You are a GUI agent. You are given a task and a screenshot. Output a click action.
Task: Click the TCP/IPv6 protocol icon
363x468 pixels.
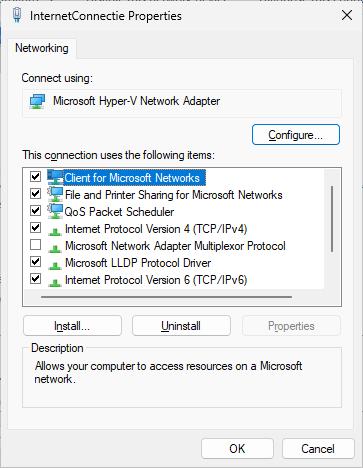[55, 282]
